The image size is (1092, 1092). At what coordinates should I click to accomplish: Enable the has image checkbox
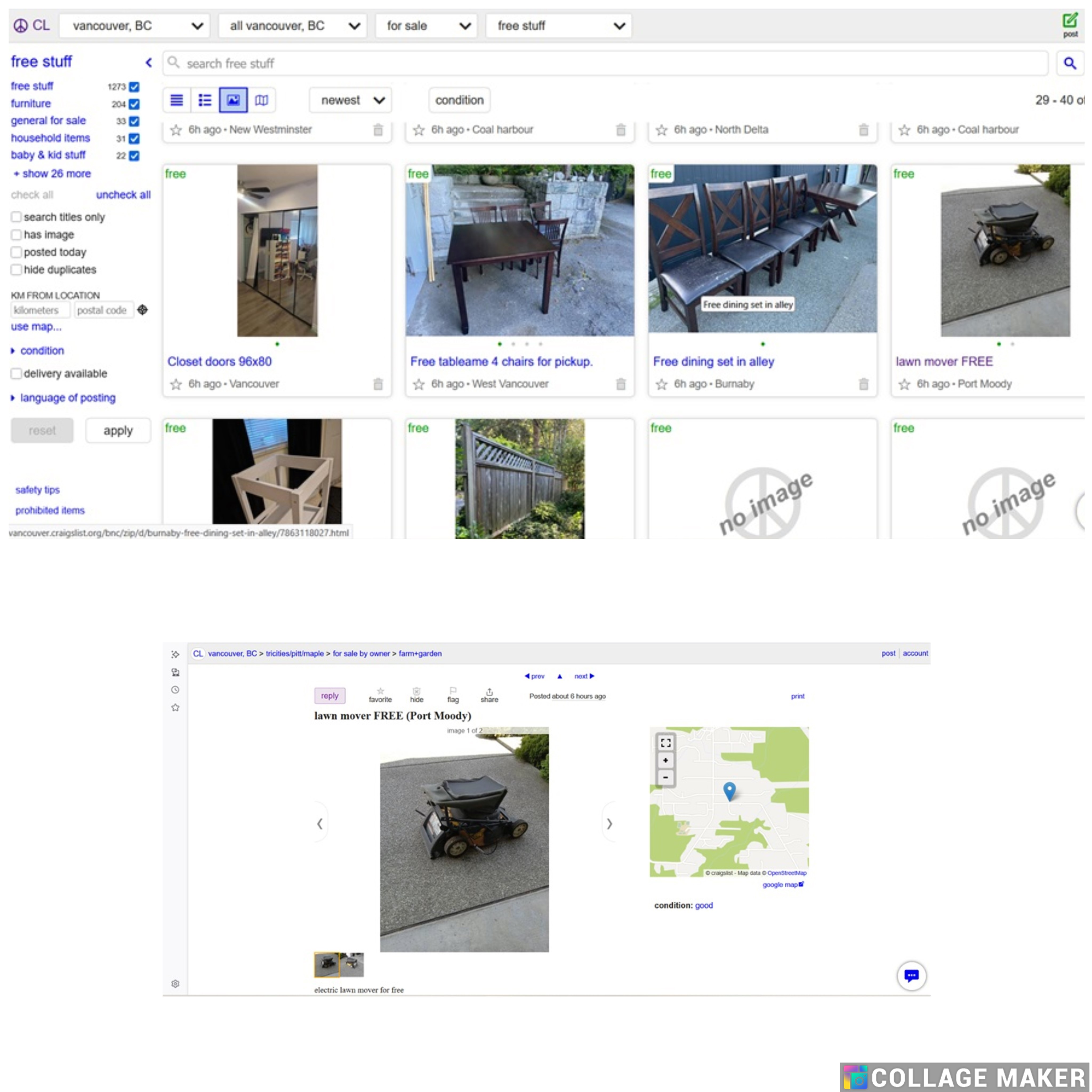click(16, 235)
